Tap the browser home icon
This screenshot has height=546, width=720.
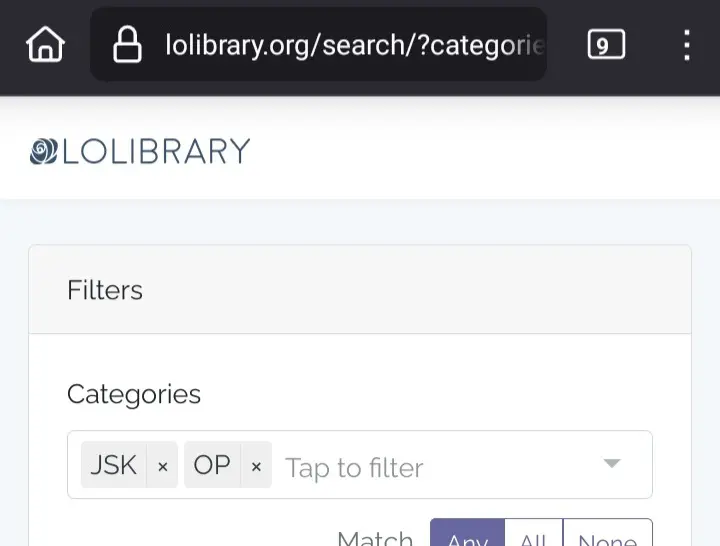click(45, 44)
